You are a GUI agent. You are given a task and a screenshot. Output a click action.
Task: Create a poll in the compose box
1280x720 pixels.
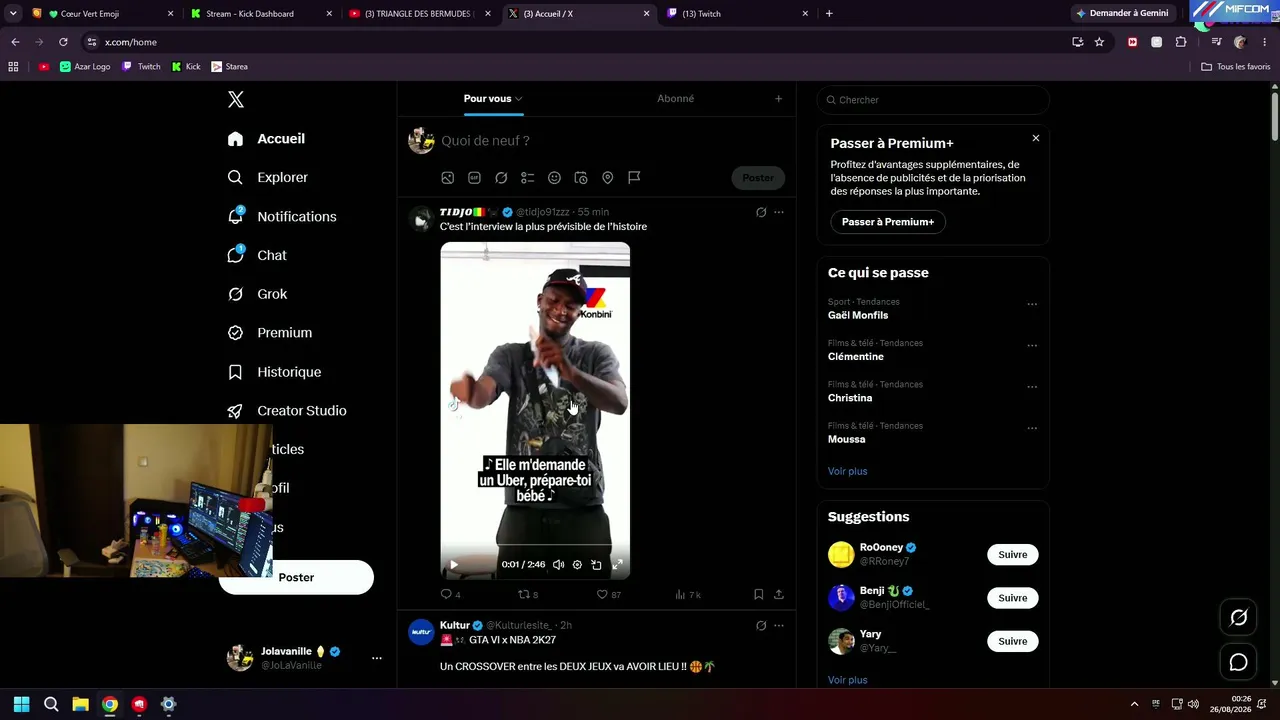coord(528,178)
